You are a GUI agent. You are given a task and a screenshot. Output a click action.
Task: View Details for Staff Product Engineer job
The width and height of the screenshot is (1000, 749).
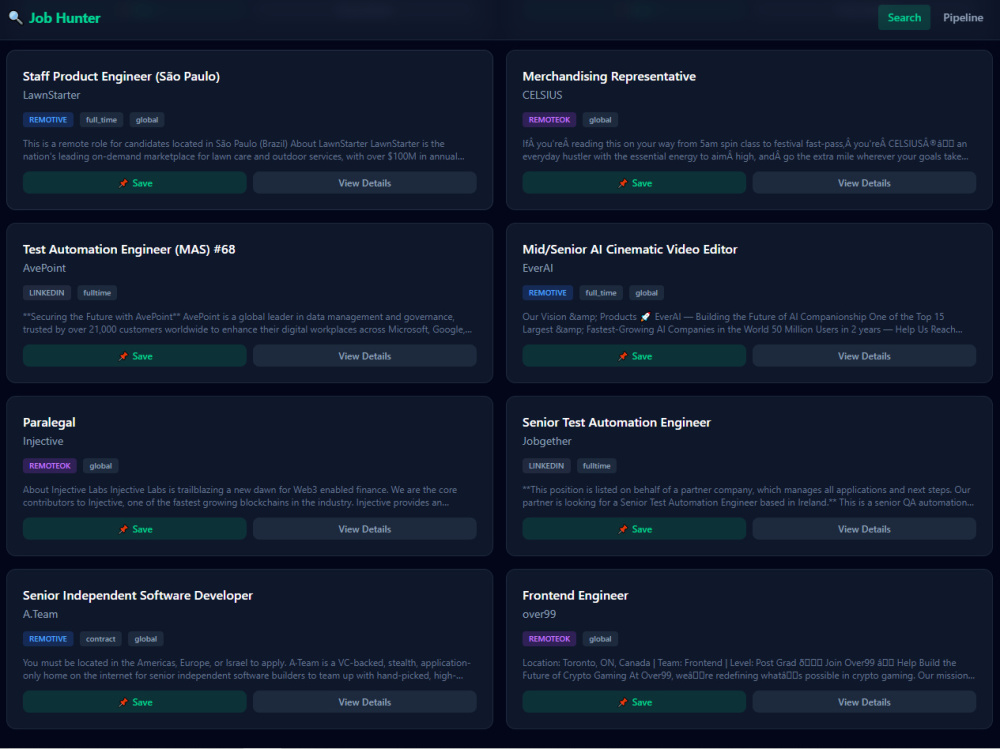[x=365, y=183]
